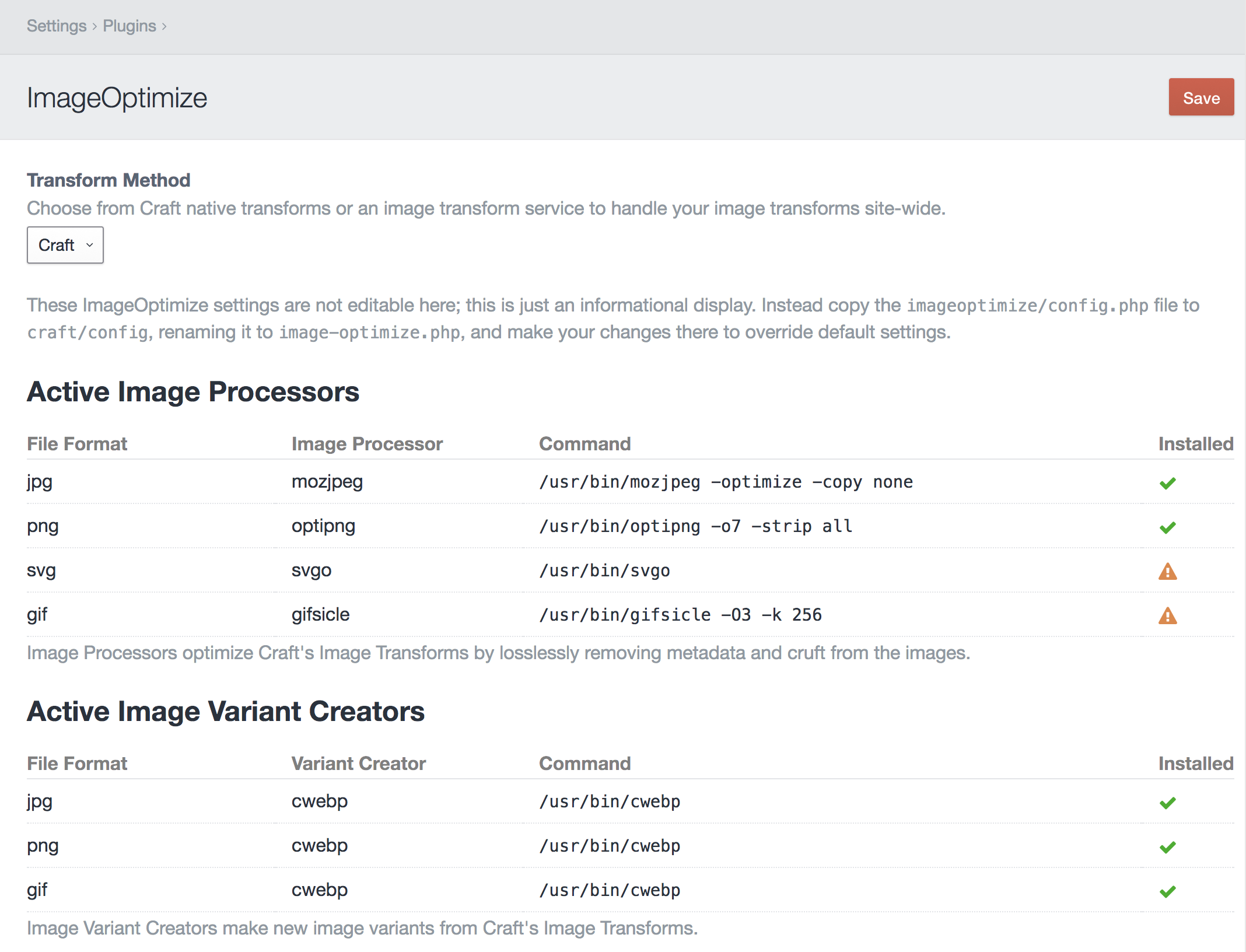Click the Active Image Processors heading
Screen dimensions: 1246x952
click(x=193, y=391)
